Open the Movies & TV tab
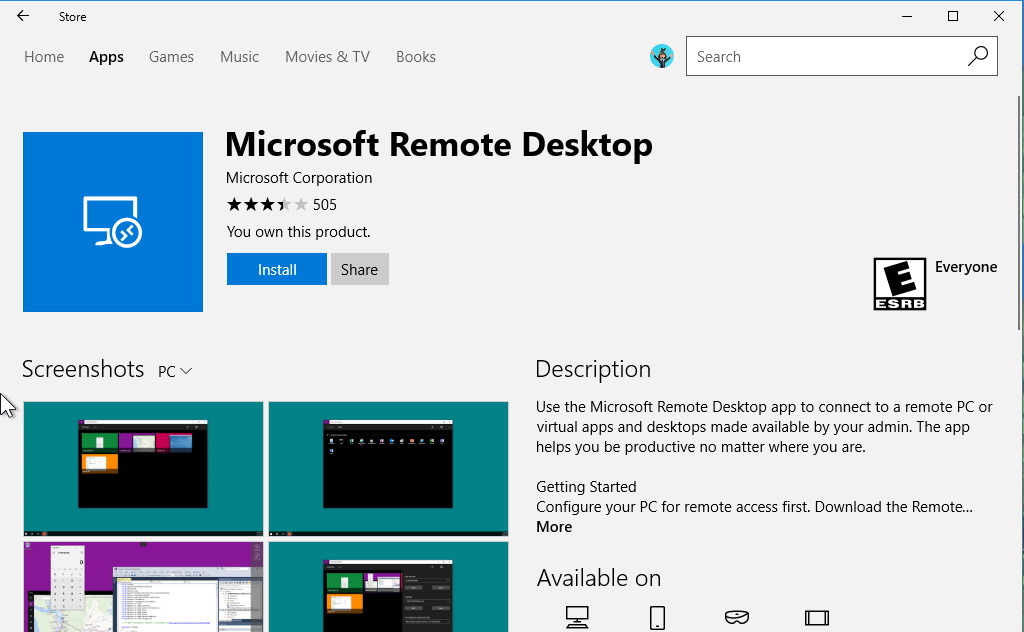The width and height of the screenshot is (1024, 632). [327, 57]
